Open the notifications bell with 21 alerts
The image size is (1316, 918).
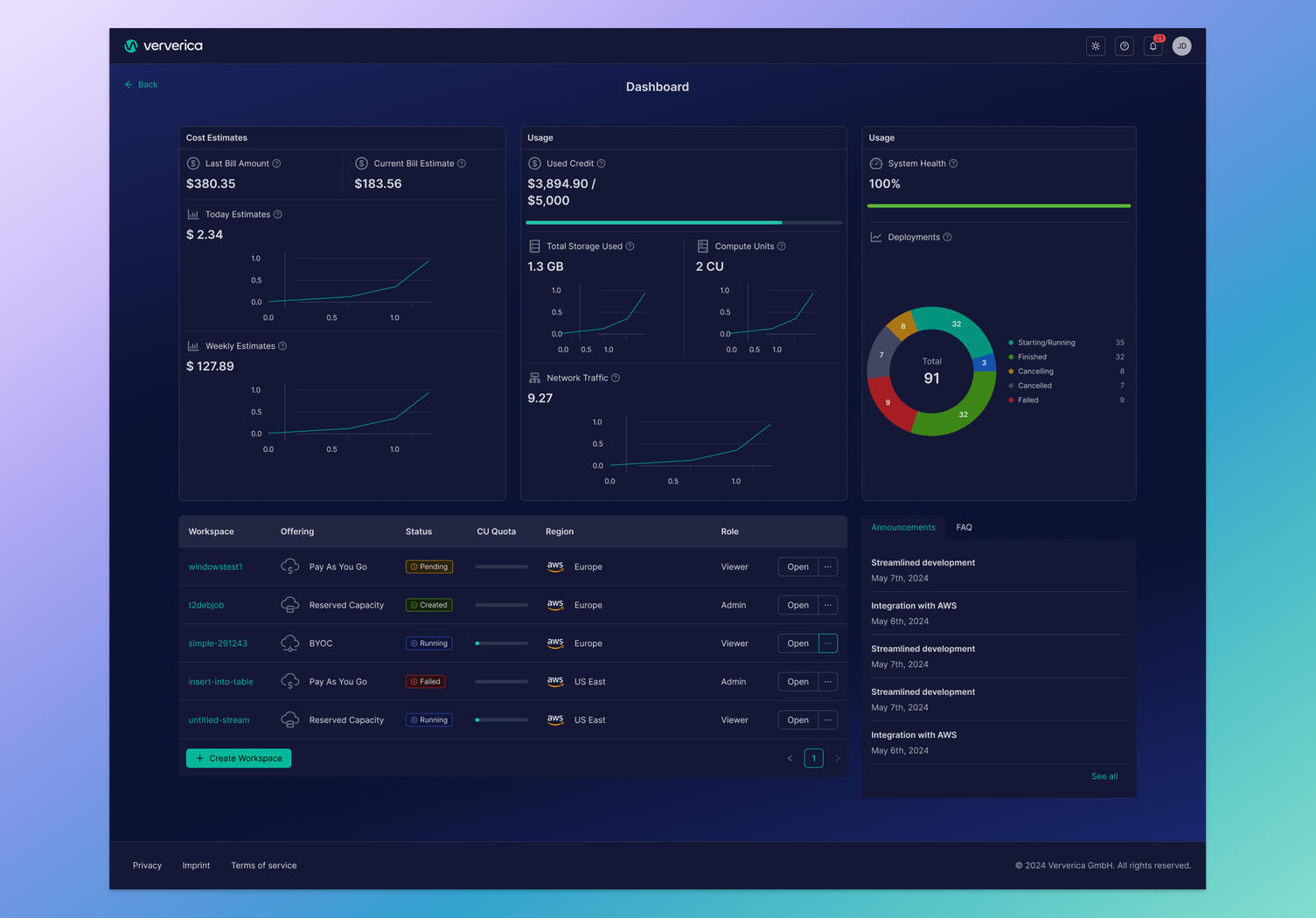point(1152,45)
